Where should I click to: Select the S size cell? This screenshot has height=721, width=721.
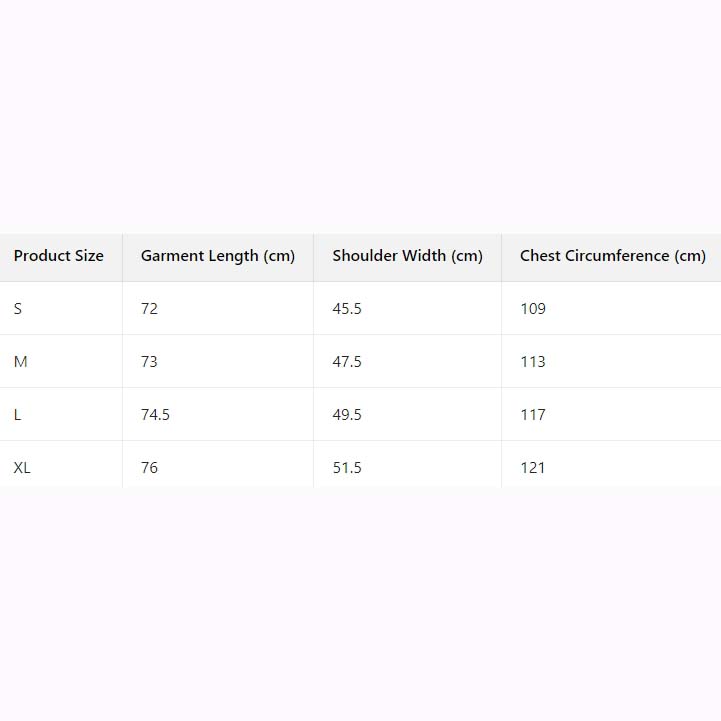(18, 309)
